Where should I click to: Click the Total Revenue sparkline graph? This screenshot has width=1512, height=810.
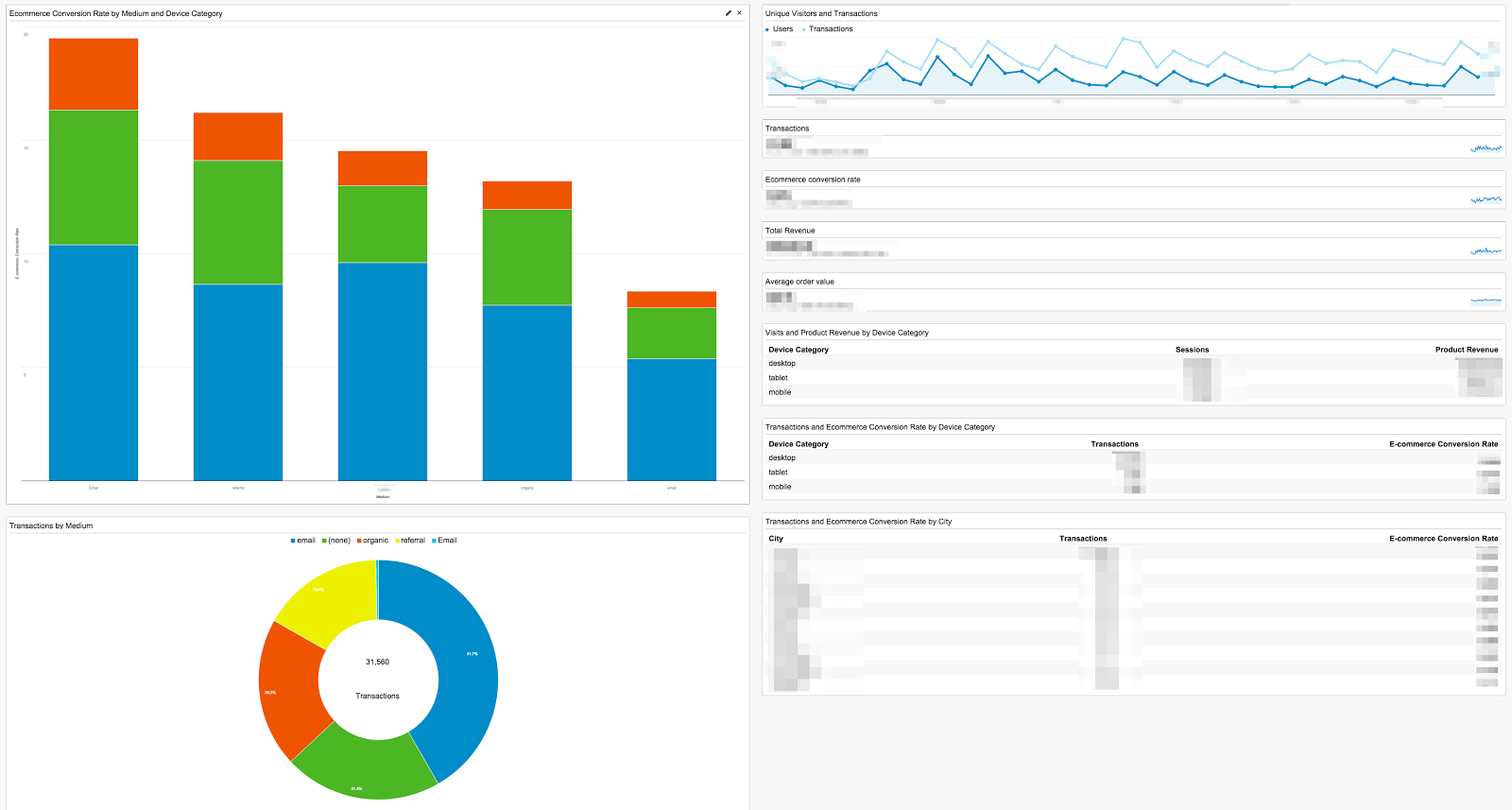[1486, 250]
